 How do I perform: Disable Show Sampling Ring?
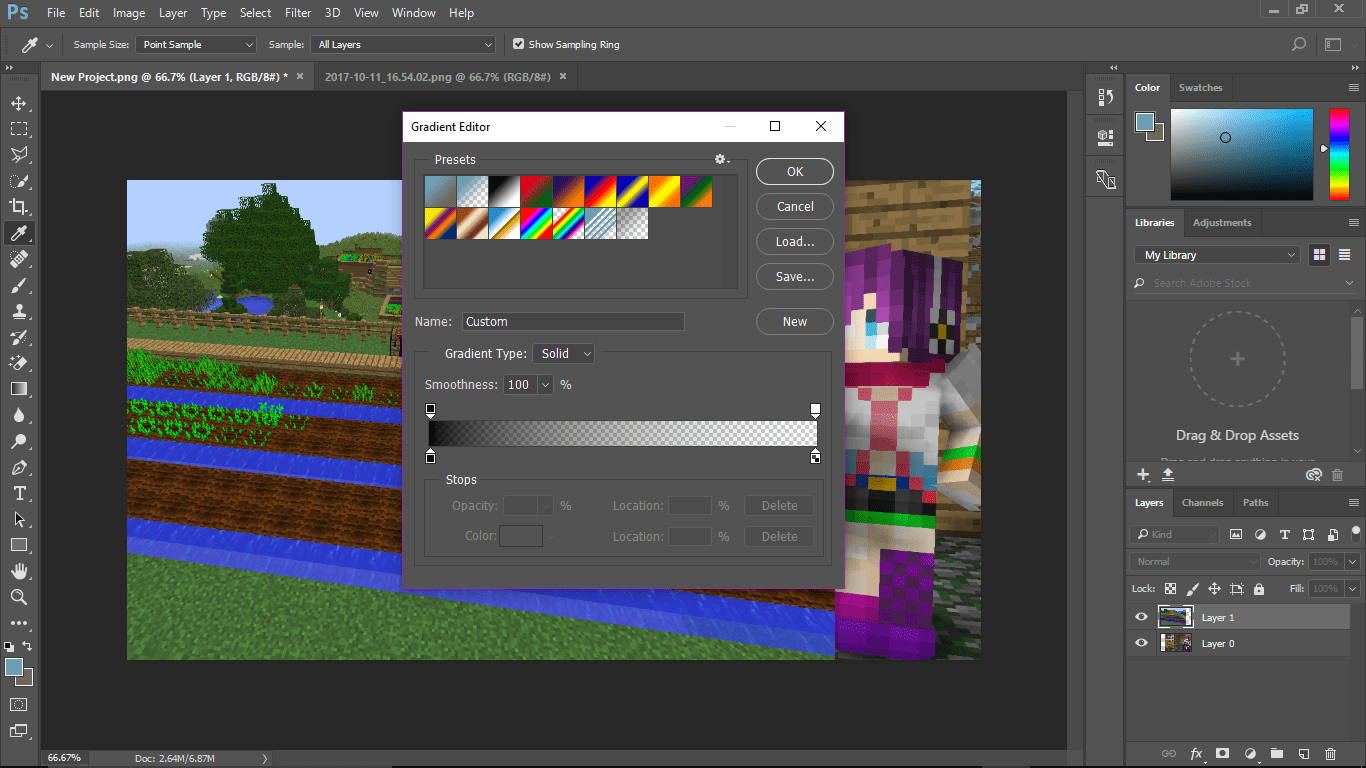pyautogui.click(x=518, y=44)
